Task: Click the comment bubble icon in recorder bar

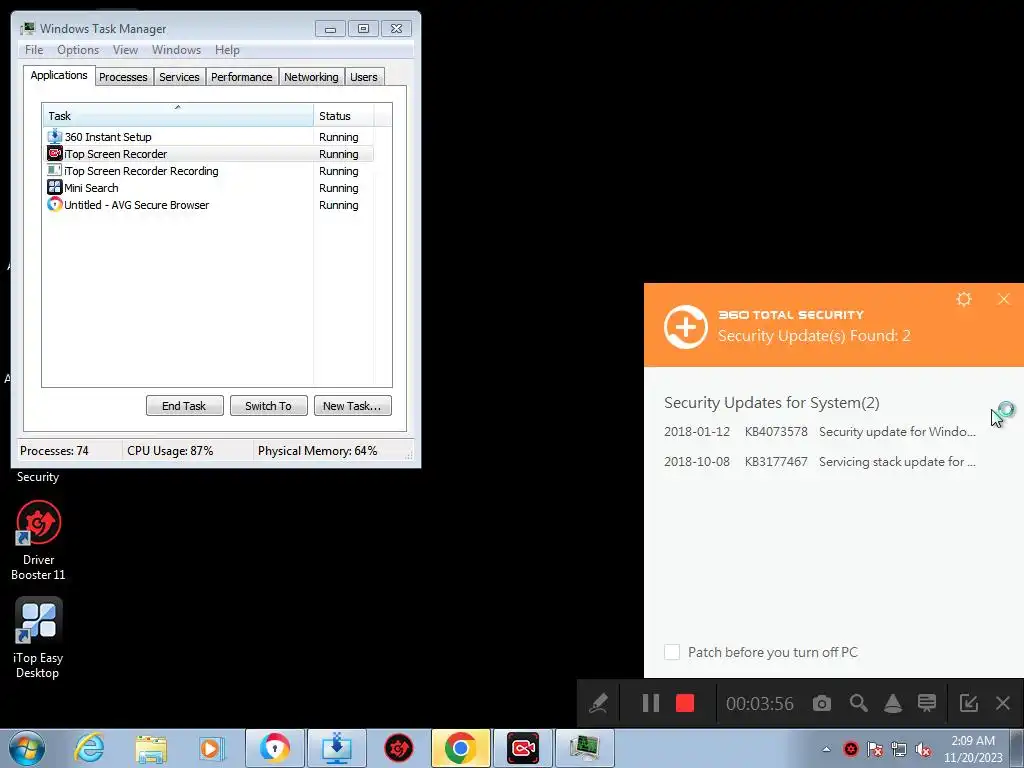Action: [x=927, y=703]
